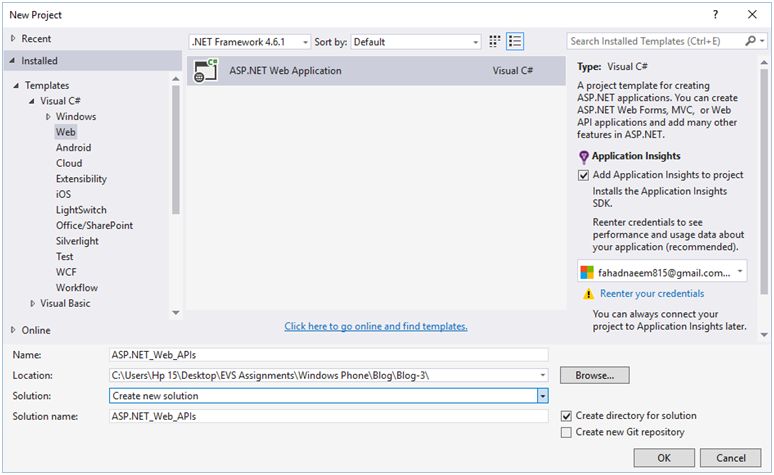Select the iOS template category
The height and width of the screenshot is (475, 774).
pos(63,194)
